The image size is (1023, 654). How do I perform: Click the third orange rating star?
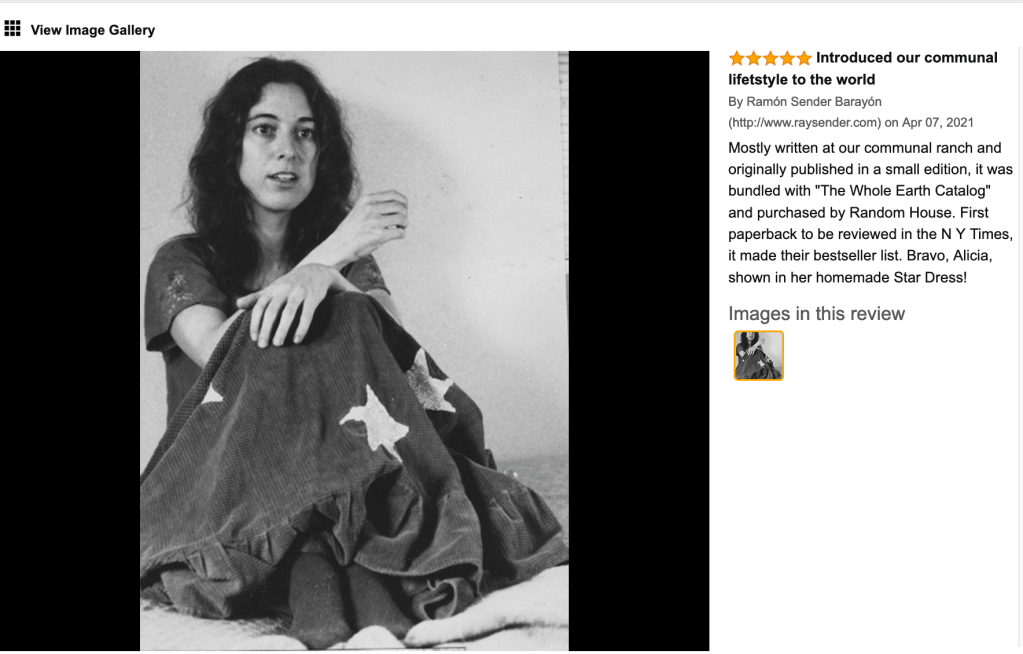[x=771, y=58]
